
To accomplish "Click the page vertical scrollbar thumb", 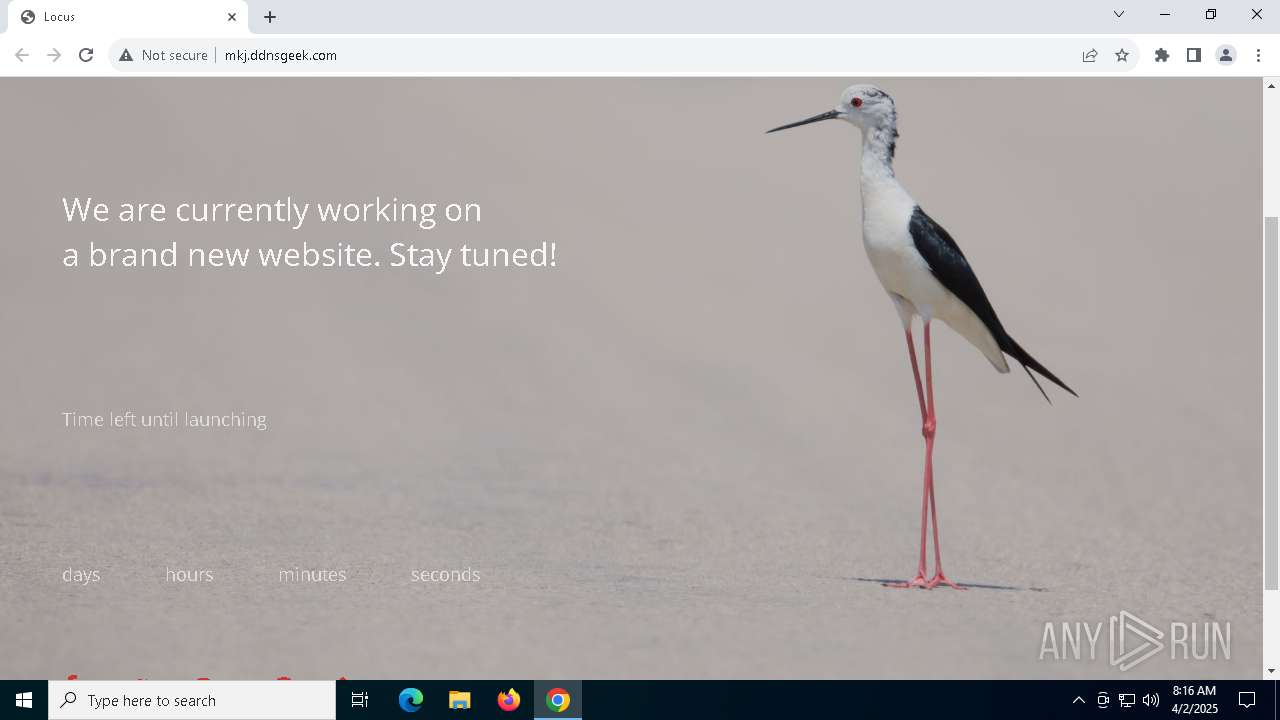I will click(x=1271, y=403).
